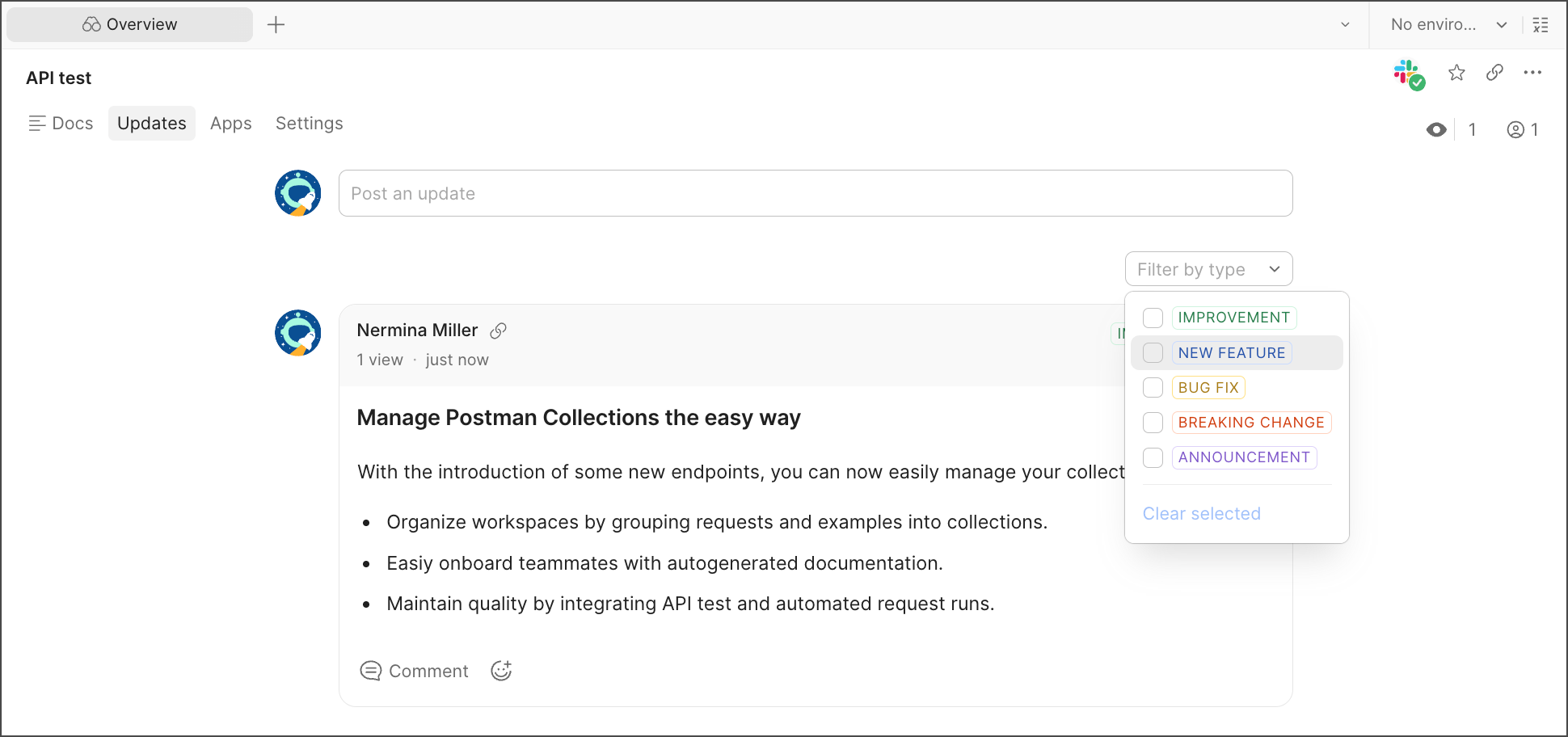The image size is (1568, 737).
Task: Open the new tab plus icon
Action: (x=276, y=24)
